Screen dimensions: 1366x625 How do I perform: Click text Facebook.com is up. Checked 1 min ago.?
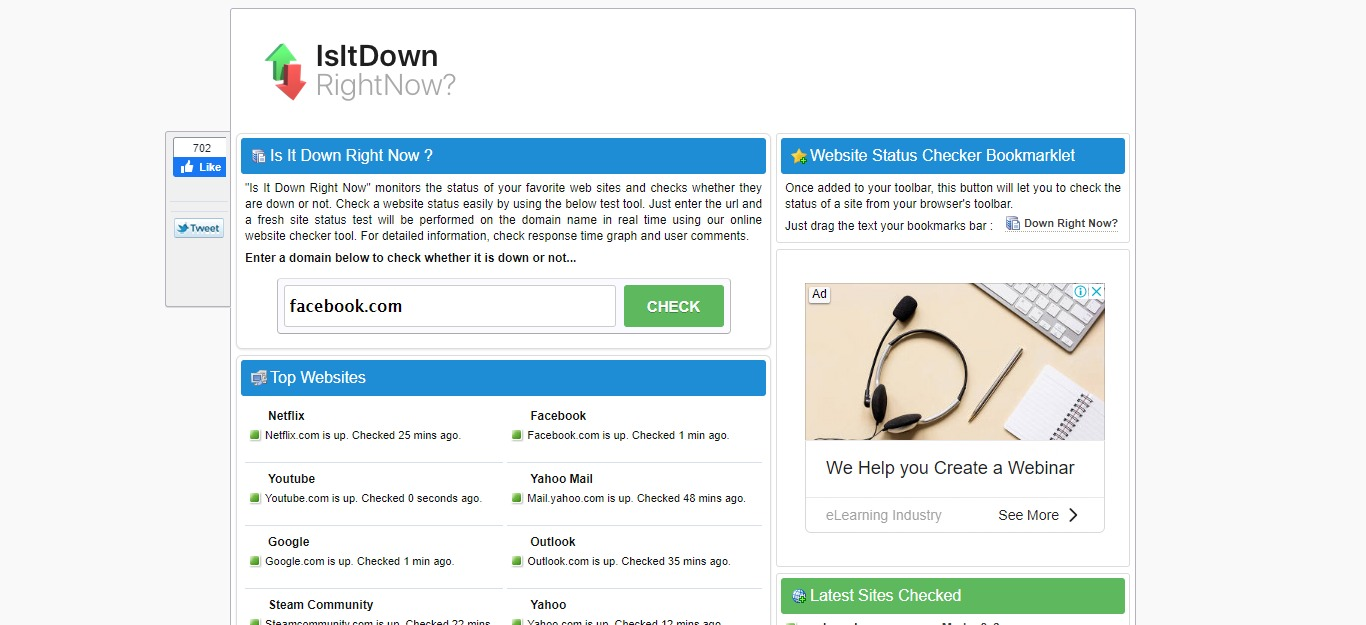[x=628, y=435]
